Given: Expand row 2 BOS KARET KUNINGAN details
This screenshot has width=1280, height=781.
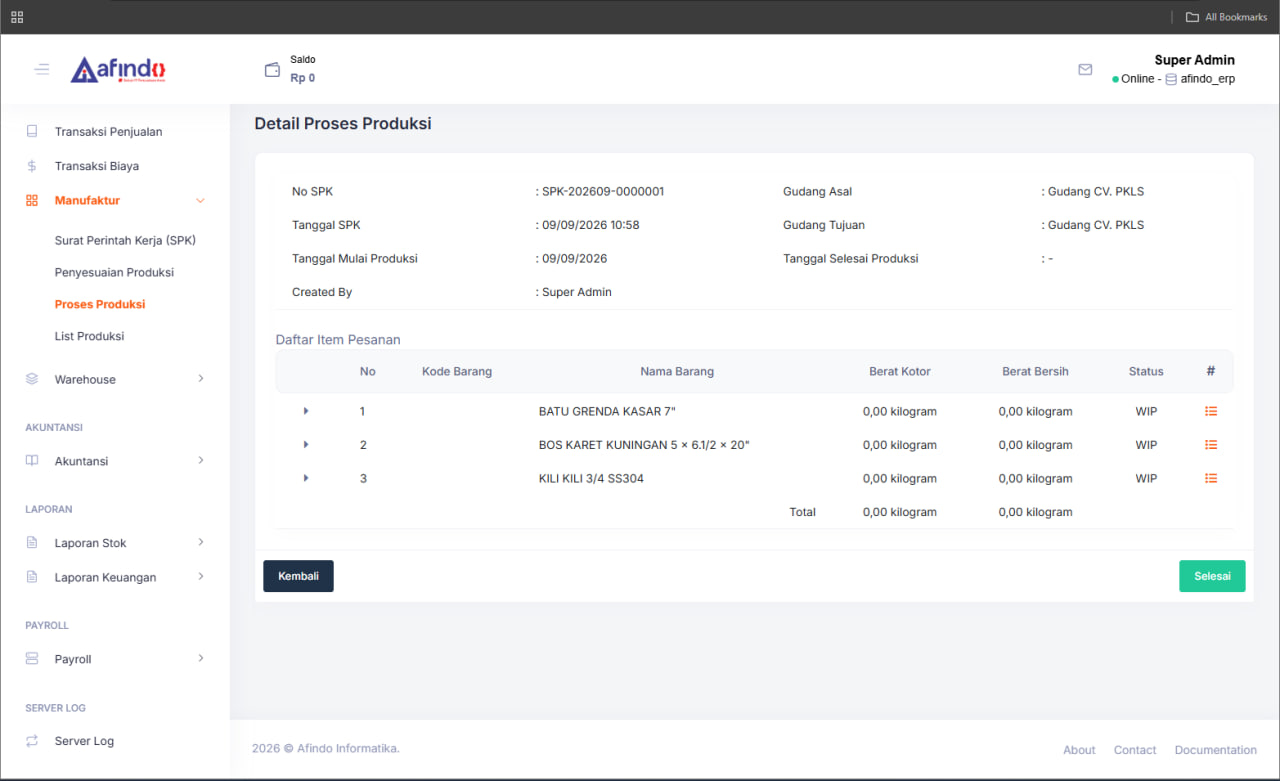Looking at the screenshot, I should 306,445.
